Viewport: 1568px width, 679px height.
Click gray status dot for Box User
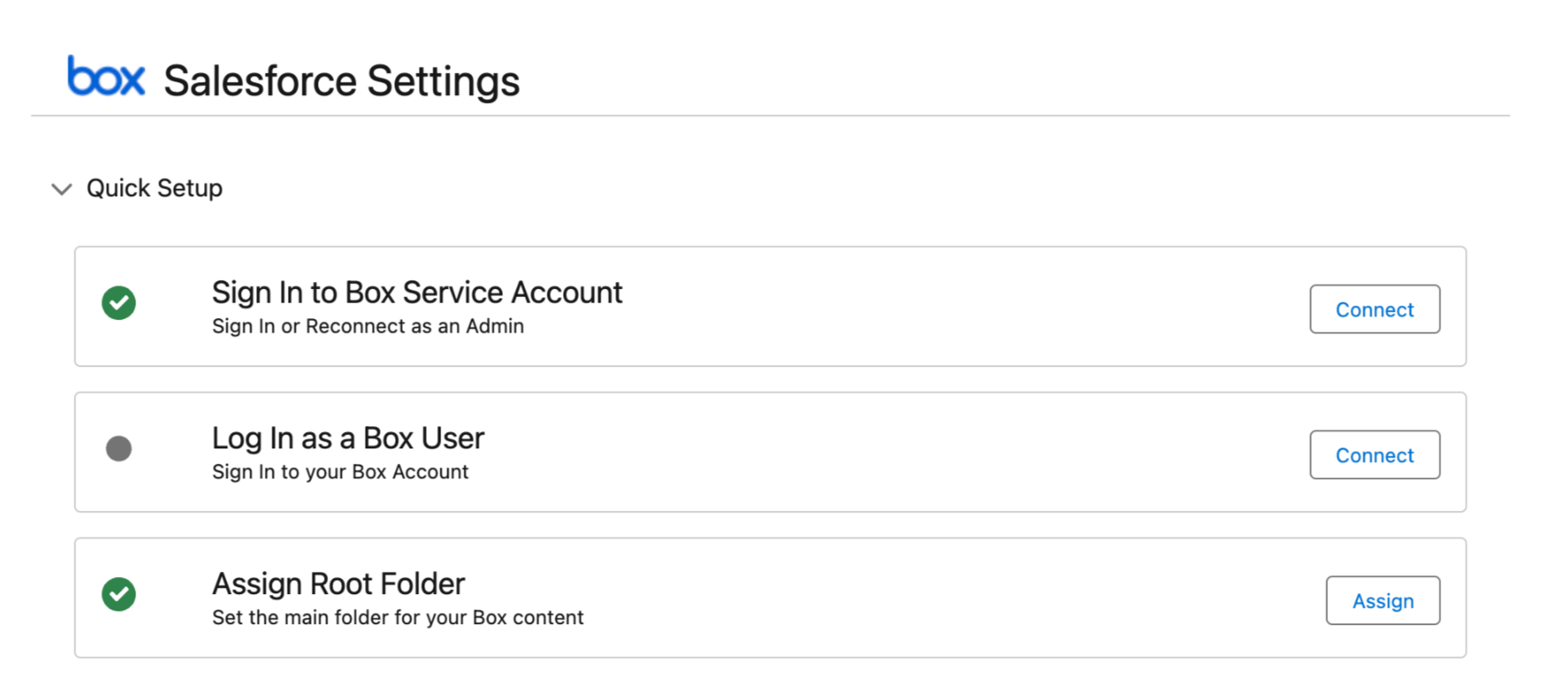pyautogui.click(x=119, y=448)
